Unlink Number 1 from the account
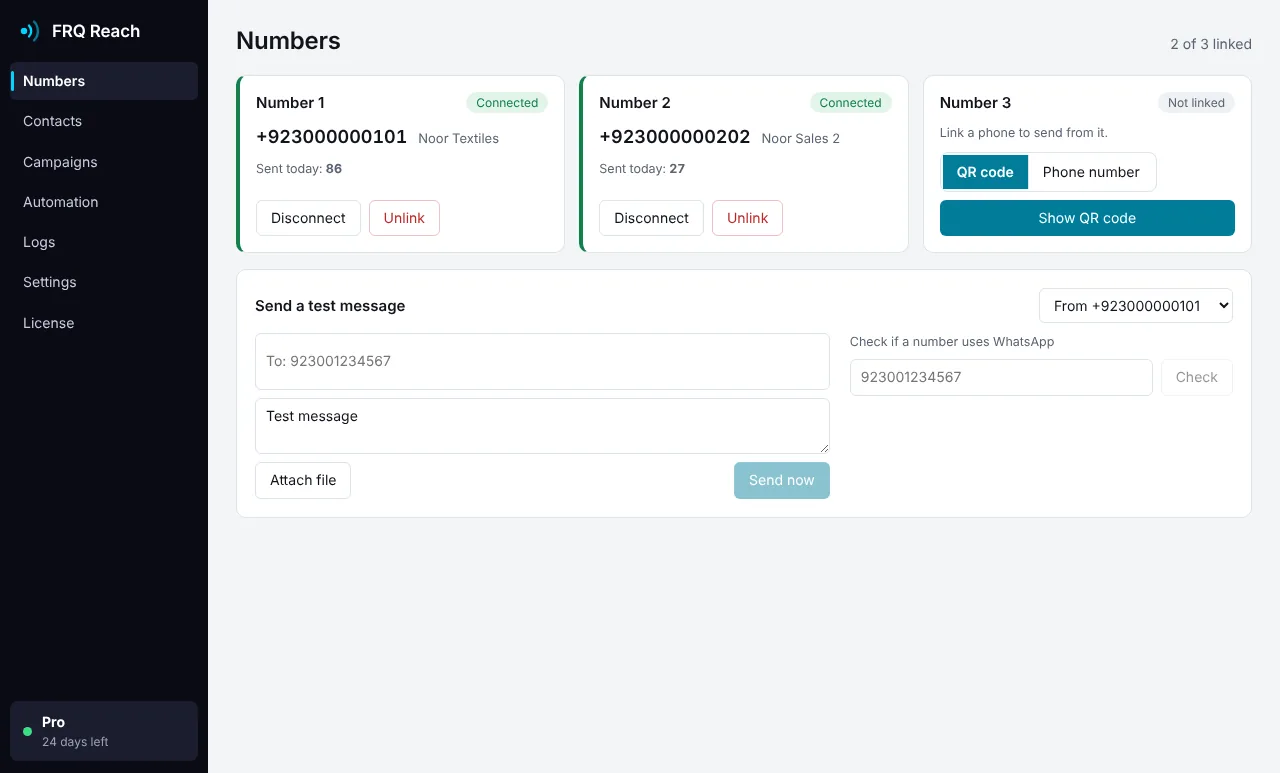Image resolution: width=1280 pixels, height=773 pixels. pyautogui.click(x=404, y=218)
